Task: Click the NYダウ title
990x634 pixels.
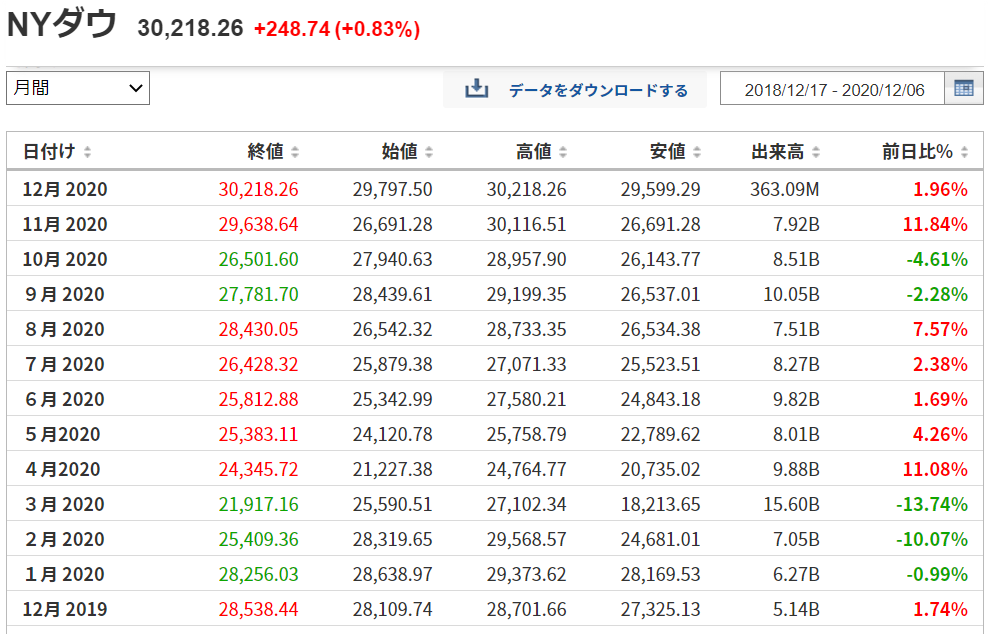Action: tap(62, 25)
